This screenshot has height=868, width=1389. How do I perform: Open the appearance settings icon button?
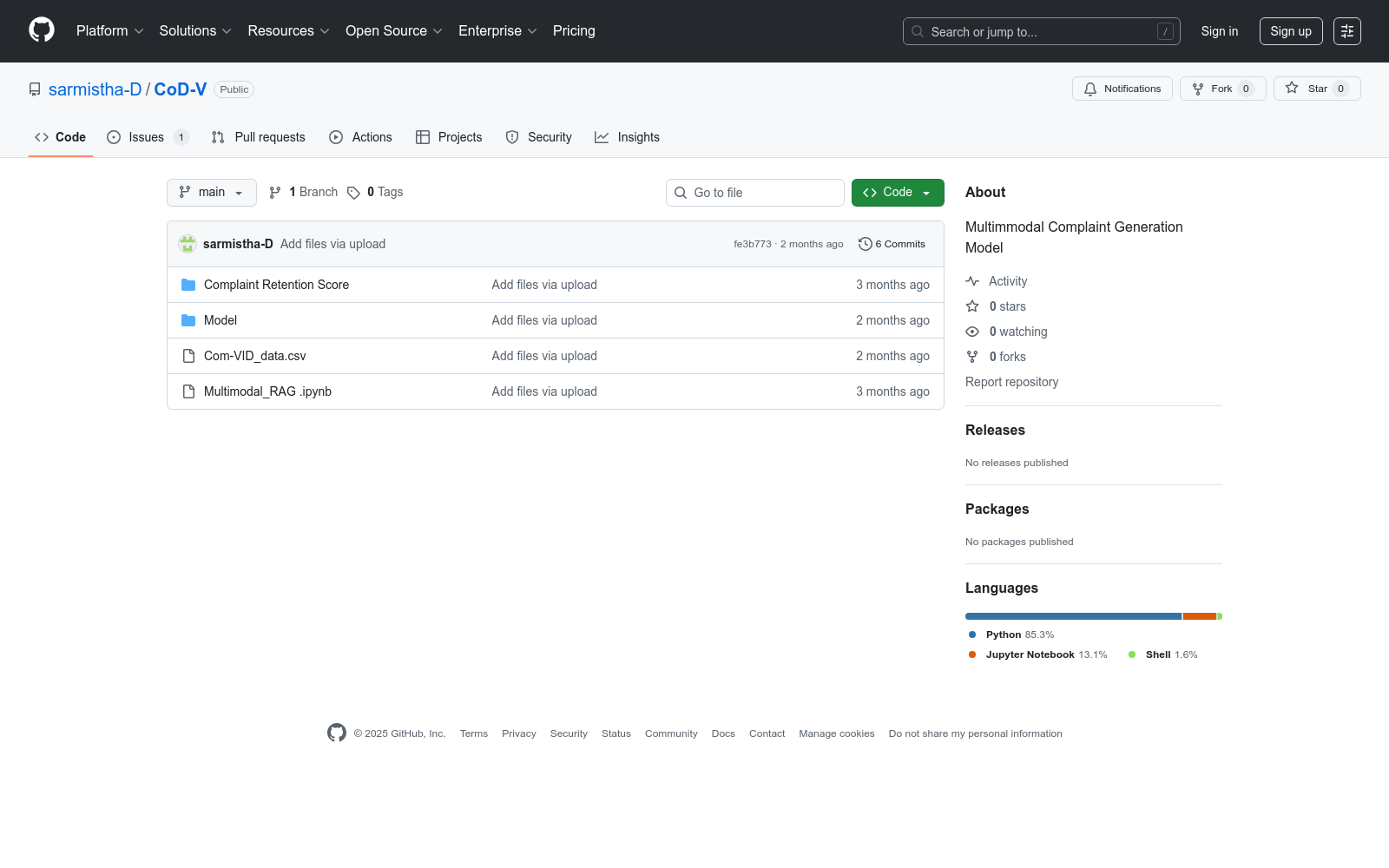(x=1346, y=31)
